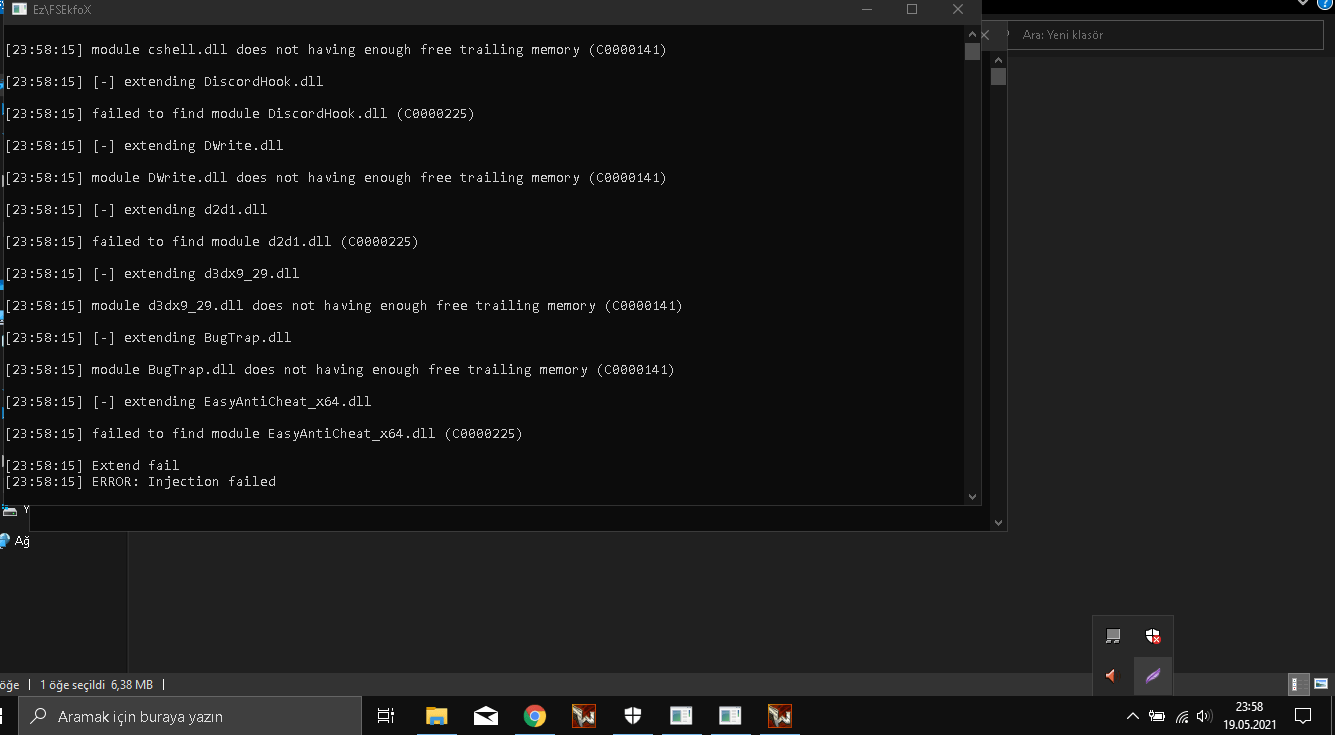Minimize the console window
1335x735 pixels.
point(865,9)
